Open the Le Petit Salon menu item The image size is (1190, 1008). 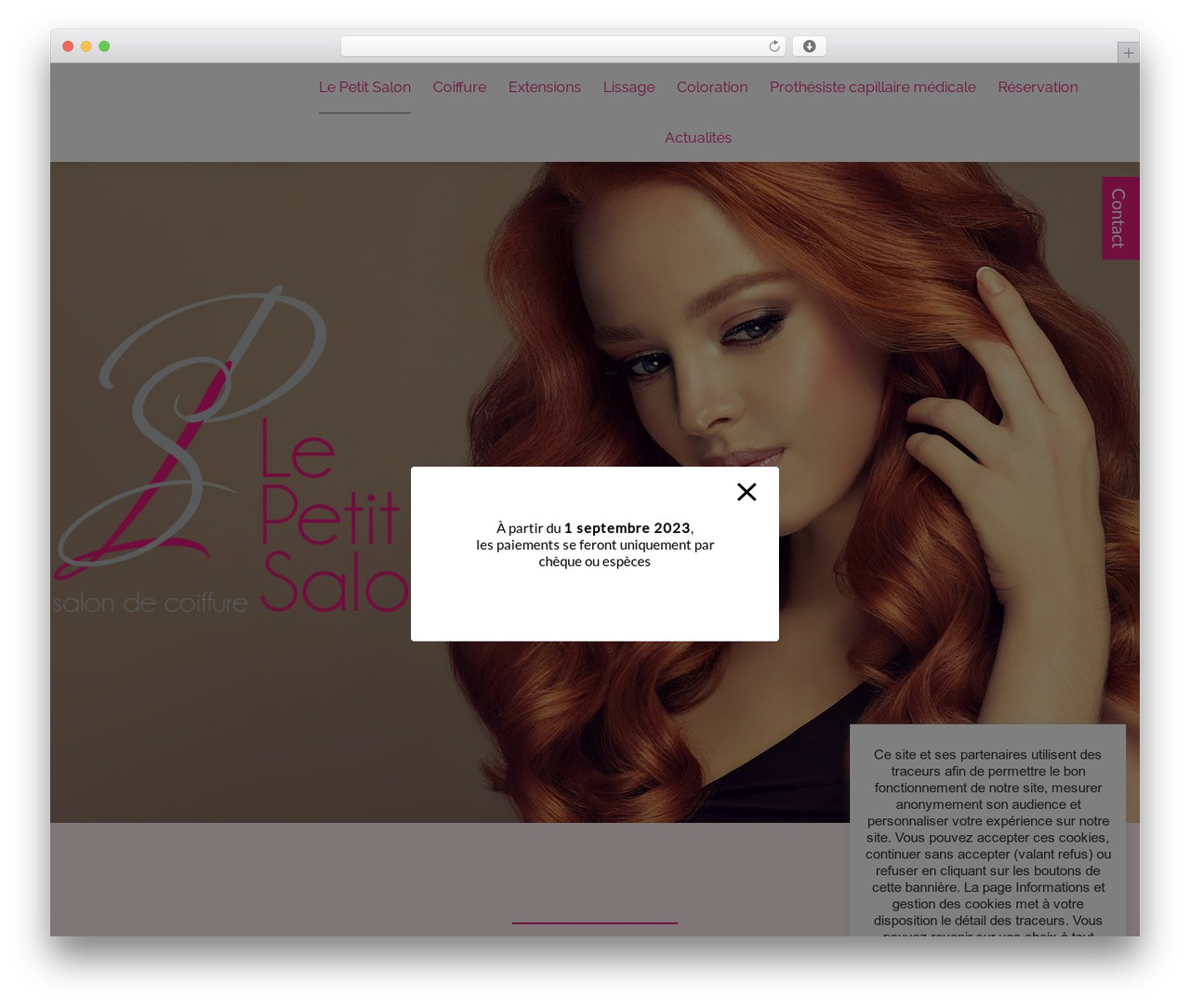[x=364, y=87]
